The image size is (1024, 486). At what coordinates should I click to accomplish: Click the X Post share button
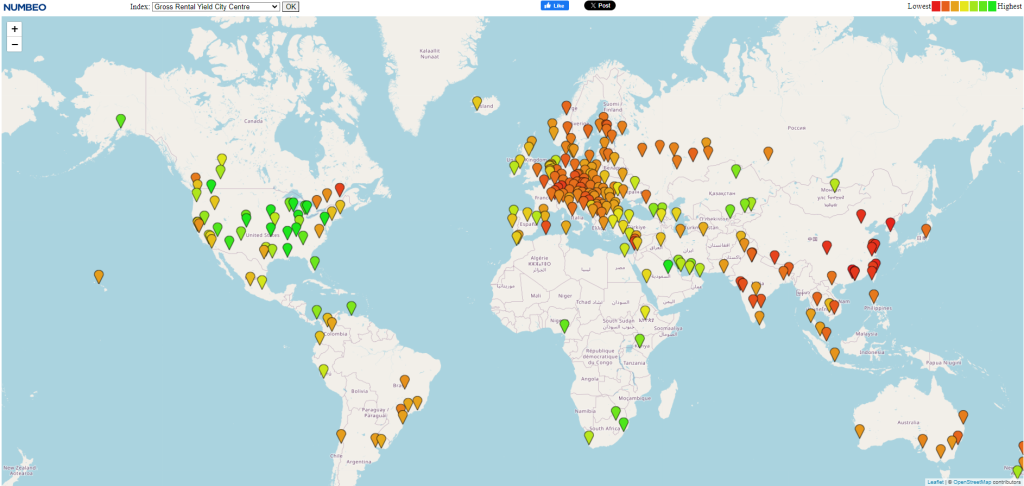point(599,6)
